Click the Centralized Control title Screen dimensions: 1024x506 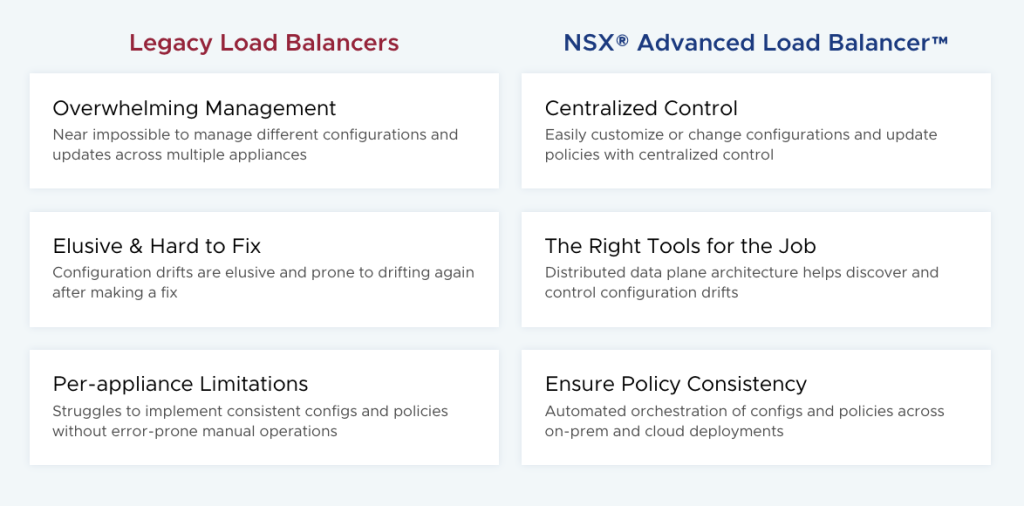pyautogui.click(x=641, y=108)
